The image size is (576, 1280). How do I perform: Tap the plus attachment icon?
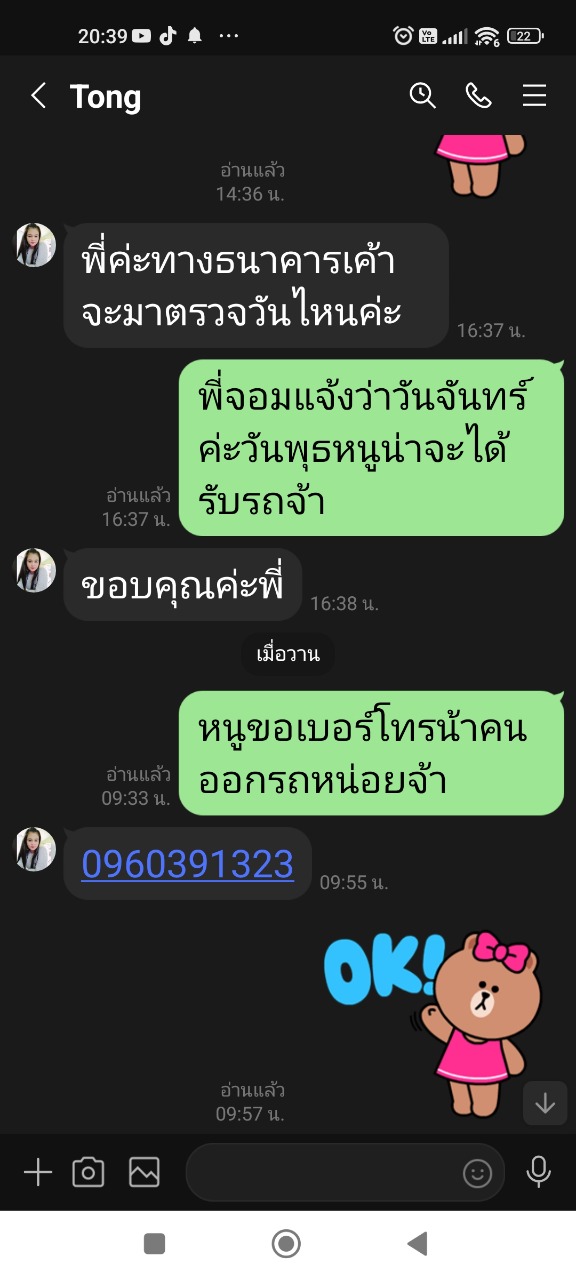38,1172
